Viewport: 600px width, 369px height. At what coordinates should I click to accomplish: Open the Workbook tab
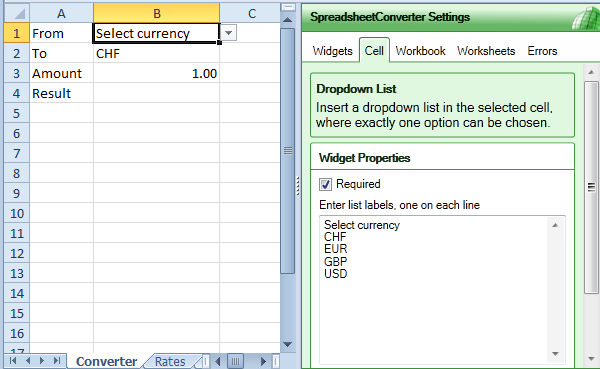point(420,51)
